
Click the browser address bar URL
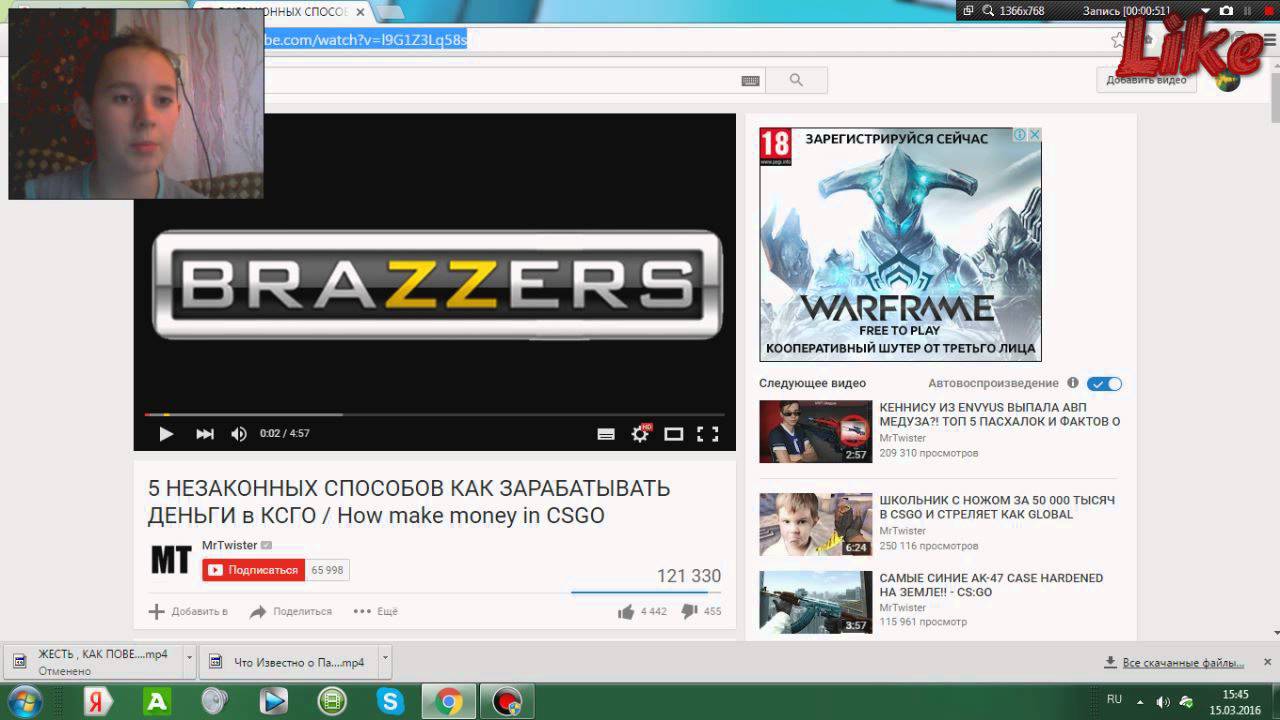coord(366,40)
